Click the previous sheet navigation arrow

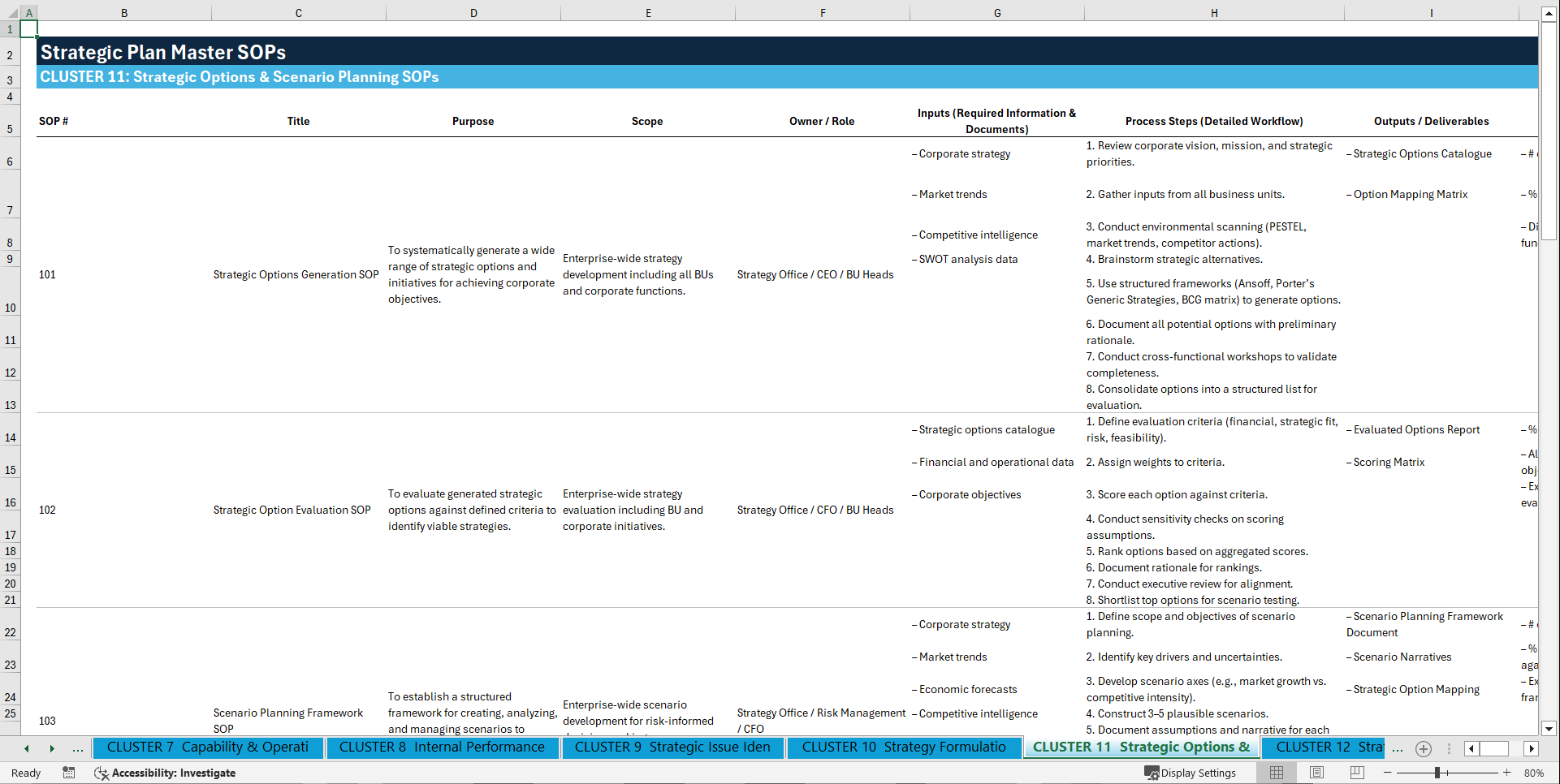pos(25,749)
